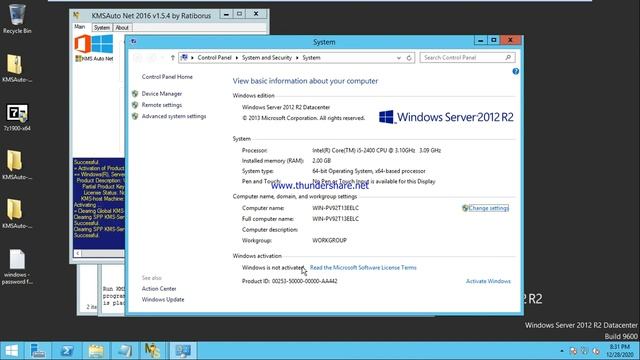Expand the arrow after Control Panel breadcrumb
640x360 pixels.
[237, 58]
